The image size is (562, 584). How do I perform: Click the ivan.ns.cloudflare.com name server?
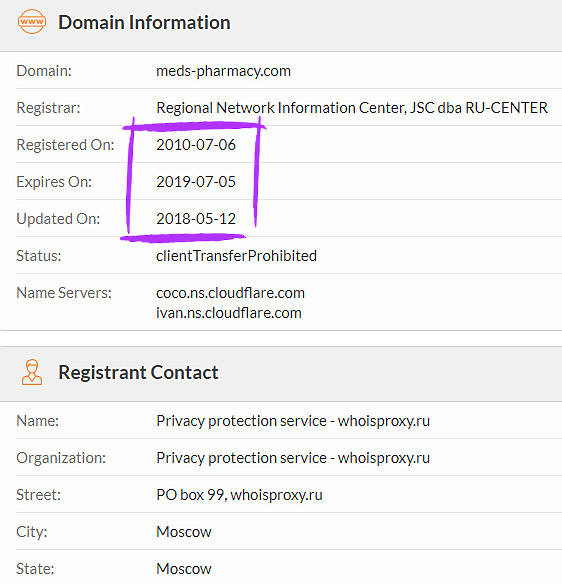pos(229,313)
